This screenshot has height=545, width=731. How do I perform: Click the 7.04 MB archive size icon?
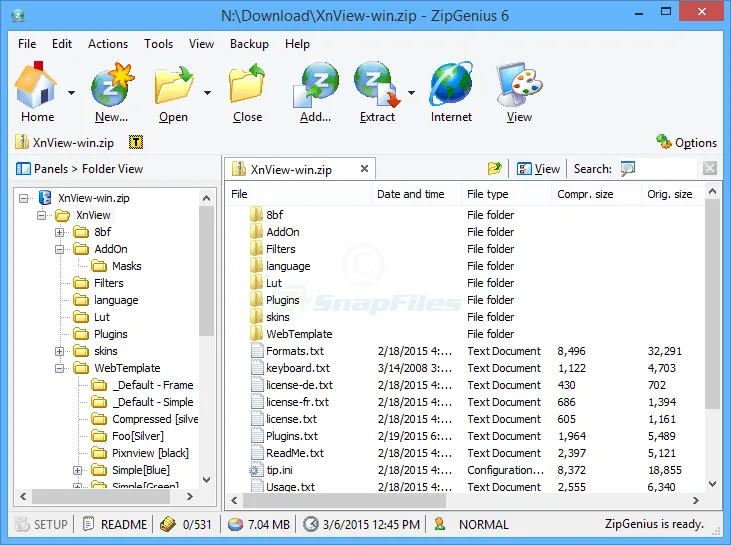pyautogui.click(x=235, y=524)
